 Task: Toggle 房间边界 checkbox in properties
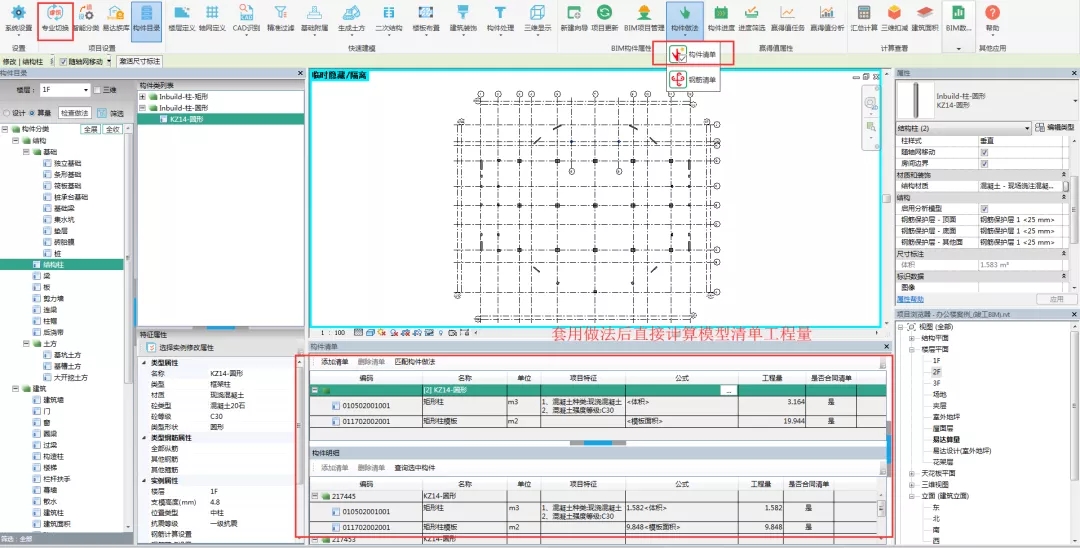(984, 164)
